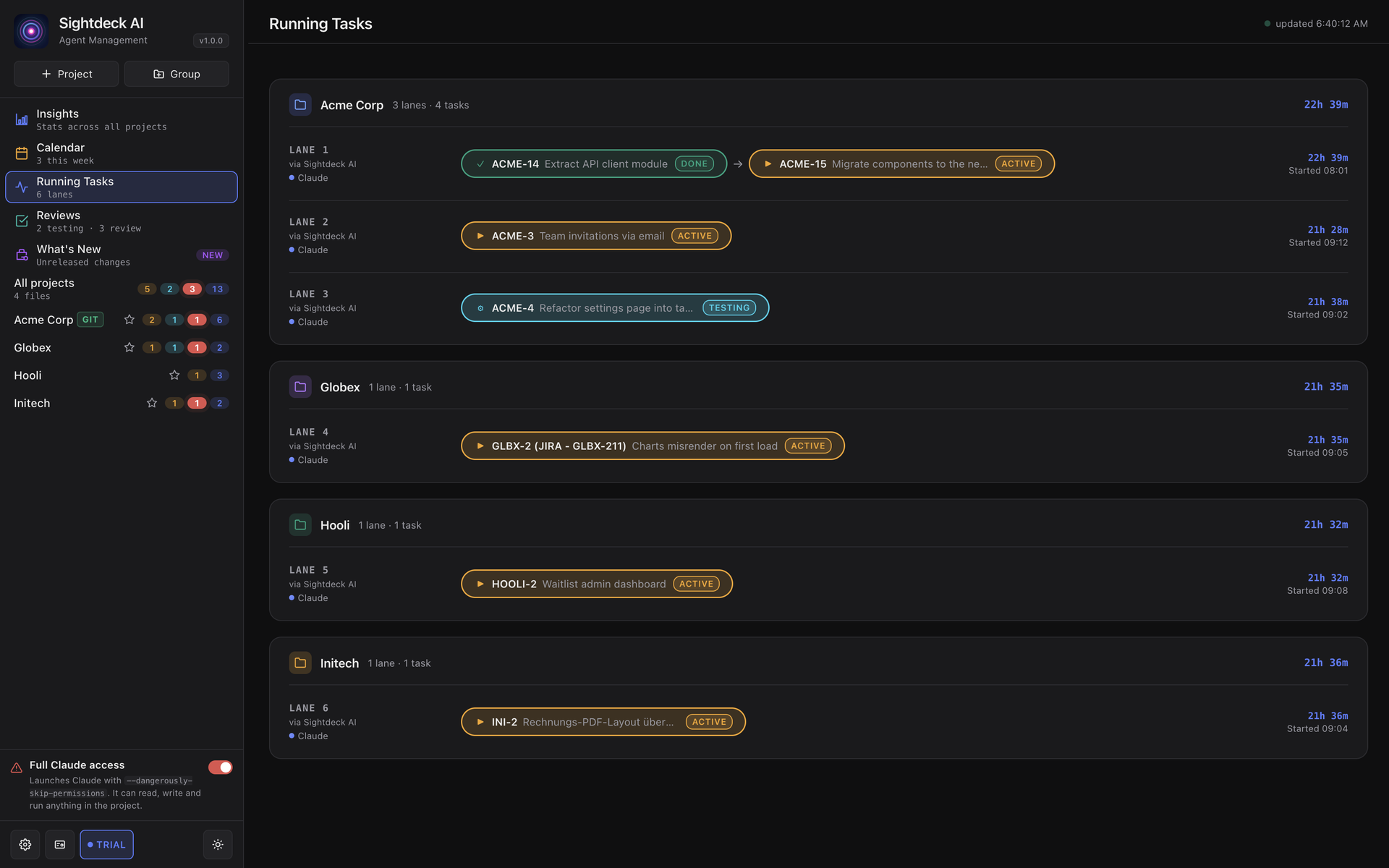This screenshot has width=1389, height=868.
Task: Click the play icon on HOOLI-2
Action: [480, 584]
